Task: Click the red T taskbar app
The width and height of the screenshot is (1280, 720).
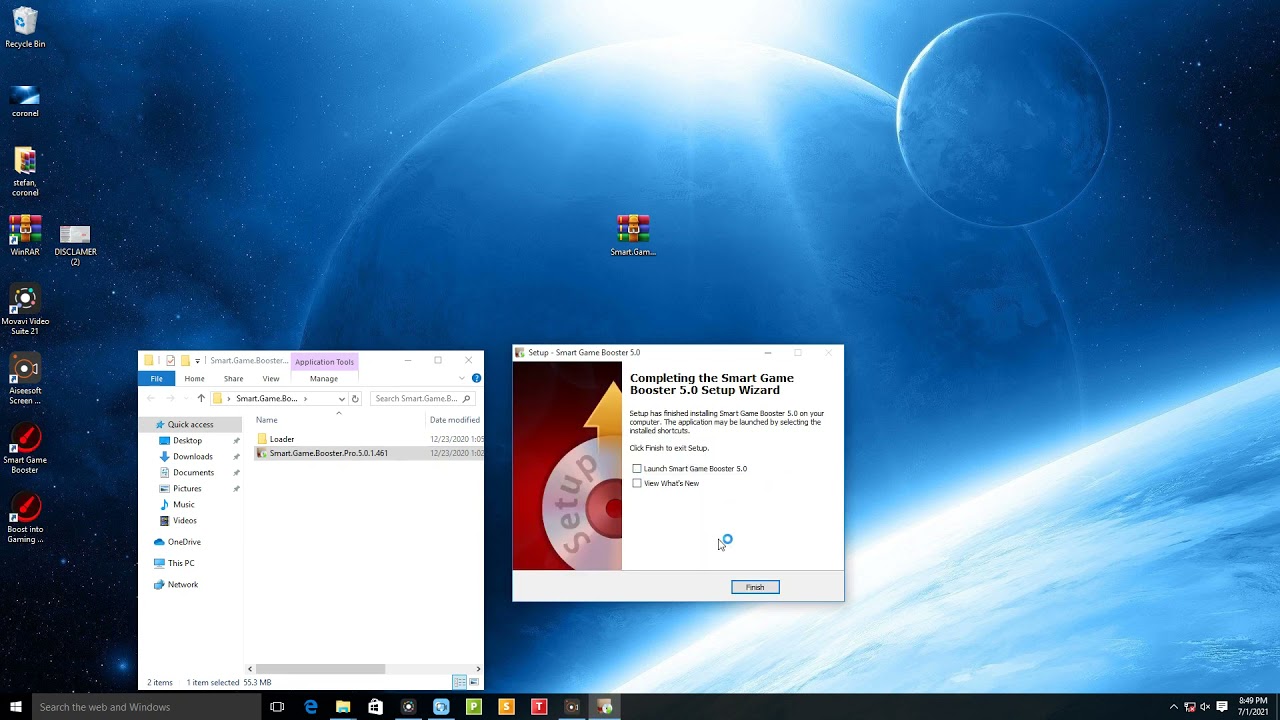Action: pyautogui.click(x=539, y=707)
